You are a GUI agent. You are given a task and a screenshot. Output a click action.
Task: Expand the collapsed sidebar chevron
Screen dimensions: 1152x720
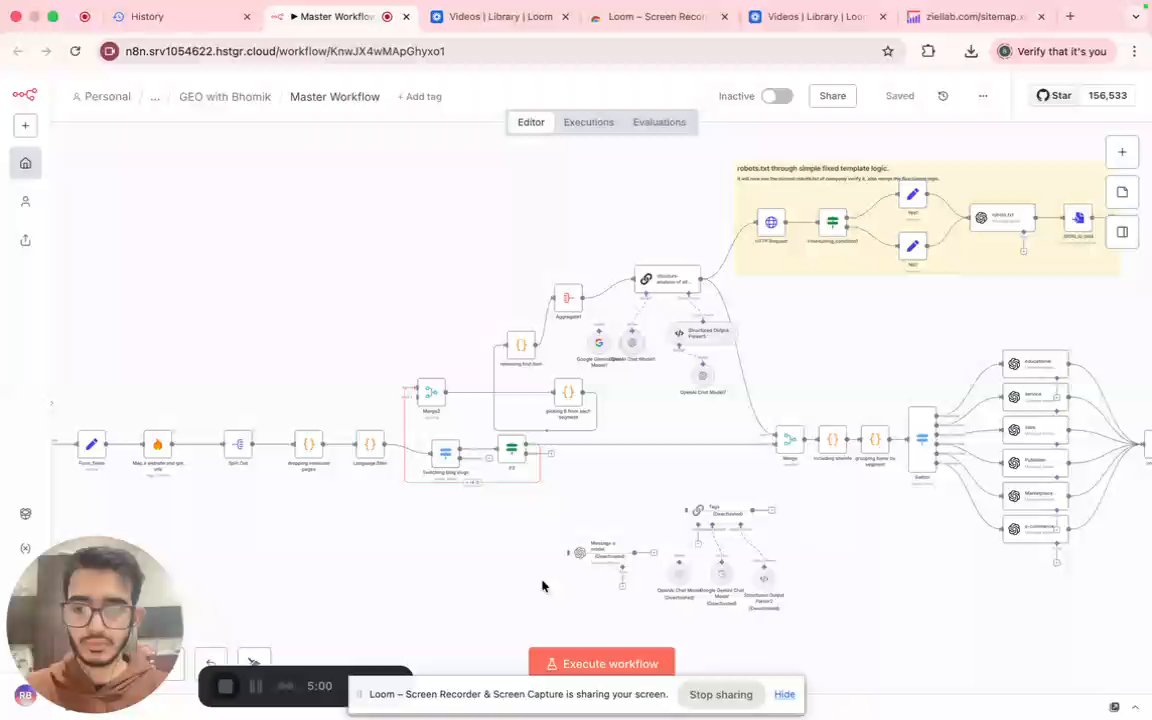(x=51, y=403)
